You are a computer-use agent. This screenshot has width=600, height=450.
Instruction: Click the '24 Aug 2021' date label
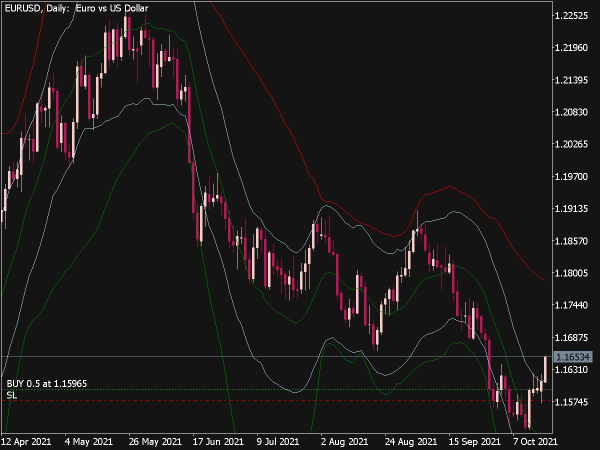click(411, 442)
